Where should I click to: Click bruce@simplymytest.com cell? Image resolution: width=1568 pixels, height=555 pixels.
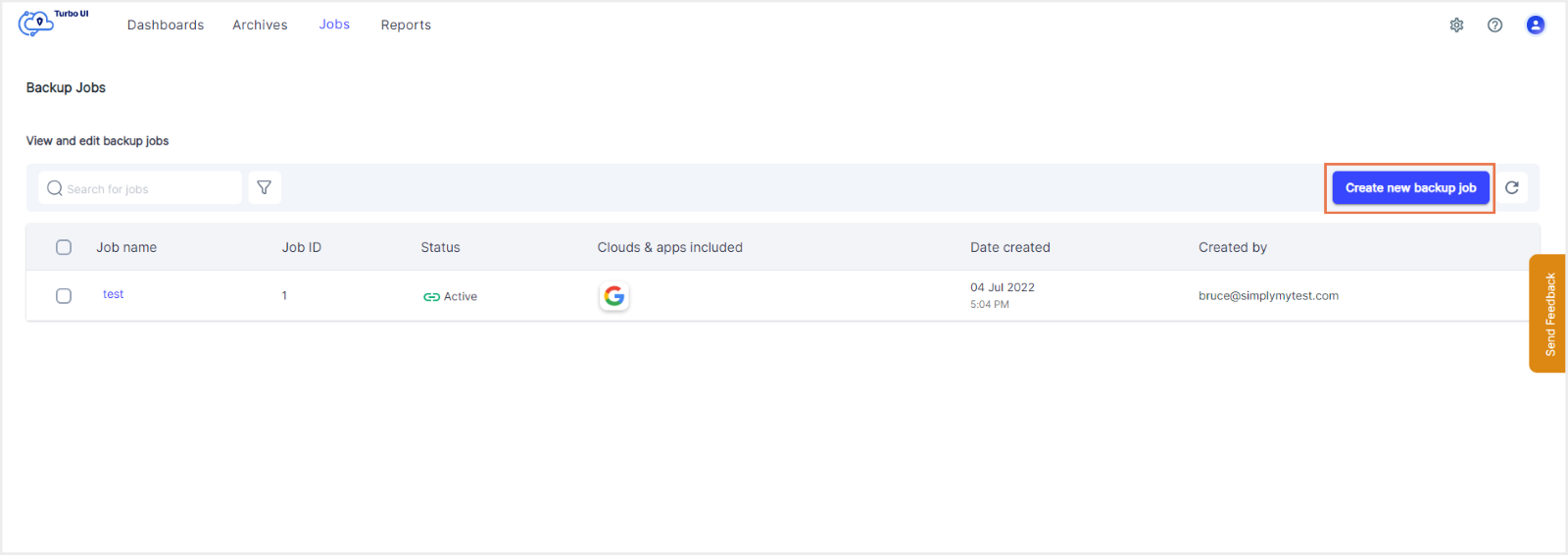(x=1268, y=295)
